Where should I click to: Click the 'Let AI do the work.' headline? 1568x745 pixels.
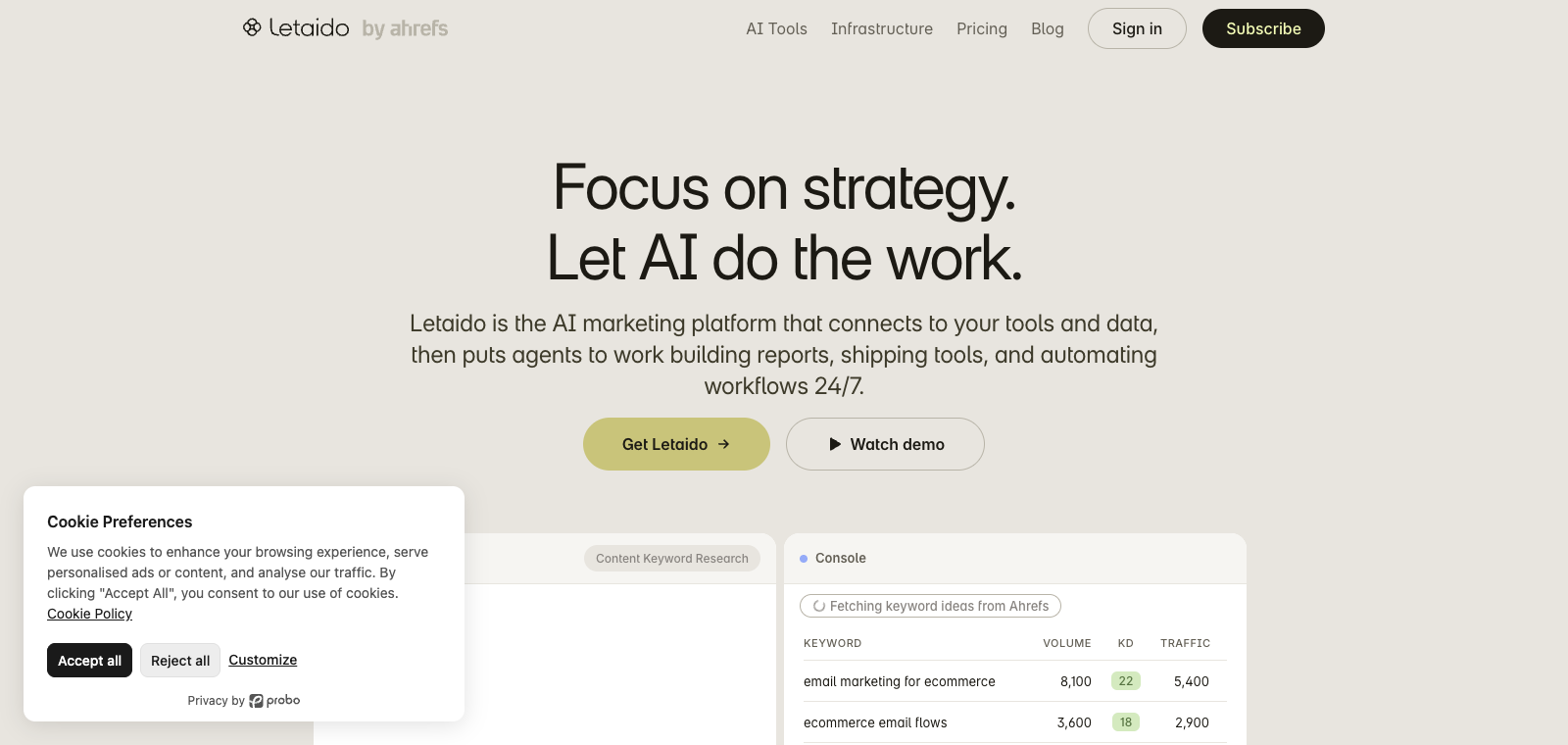(x=784, y=258)
